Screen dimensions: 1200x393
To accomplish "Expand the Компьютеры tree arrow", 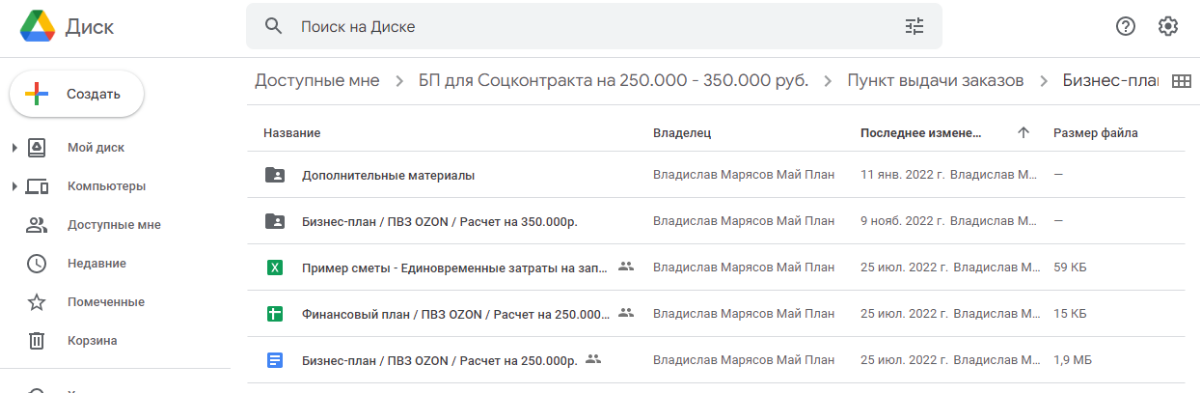I will point(14,186).
